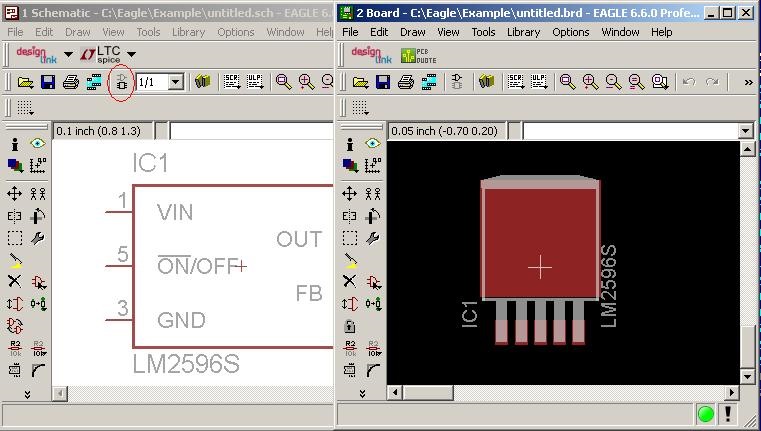Viewport: 761px width, 431px height.
Task: Zoom out in the Board window
Action: (613, 82)
